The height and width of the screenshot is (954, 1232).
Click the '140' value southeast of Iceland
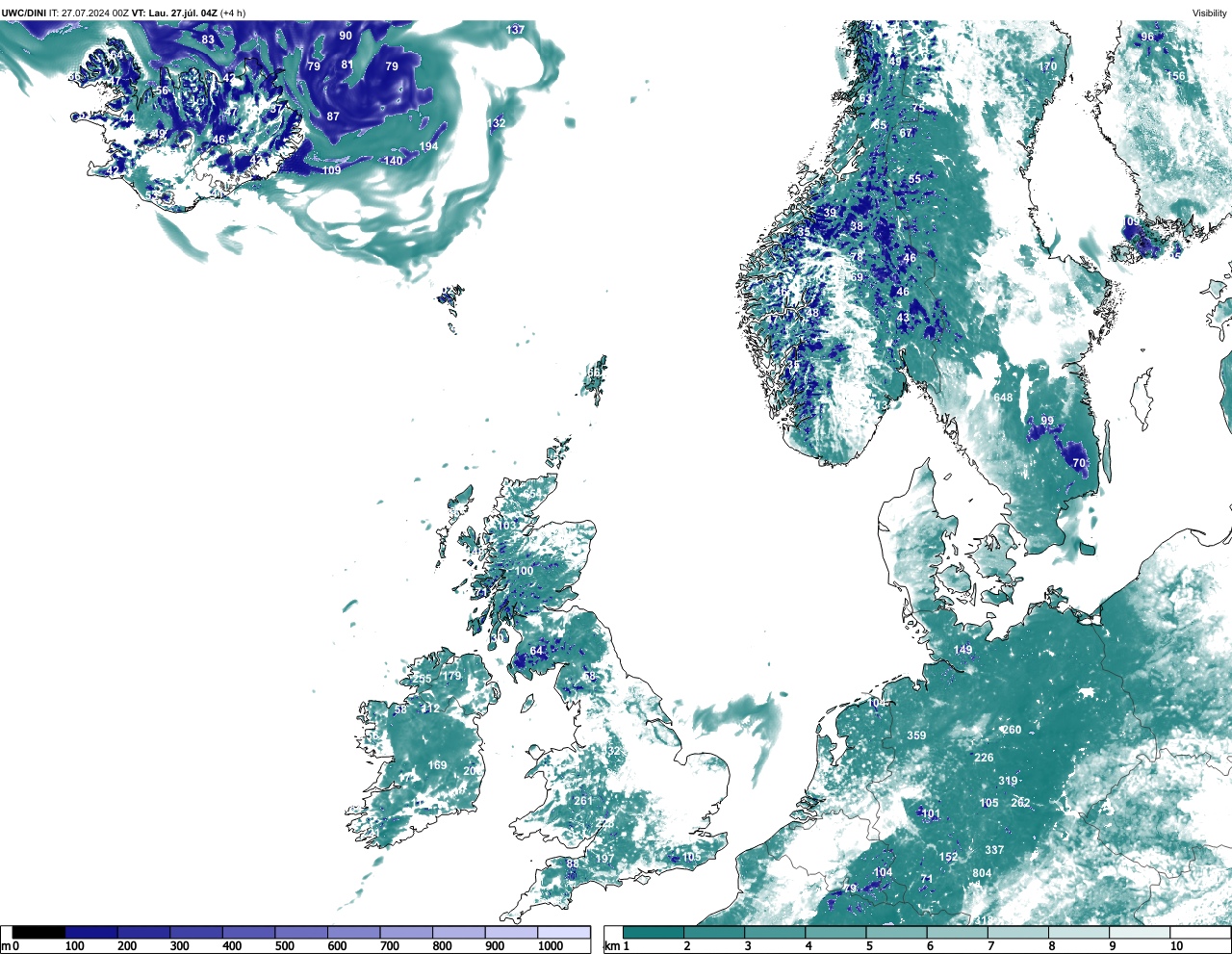pyautogui.click(x=394, y=161)
